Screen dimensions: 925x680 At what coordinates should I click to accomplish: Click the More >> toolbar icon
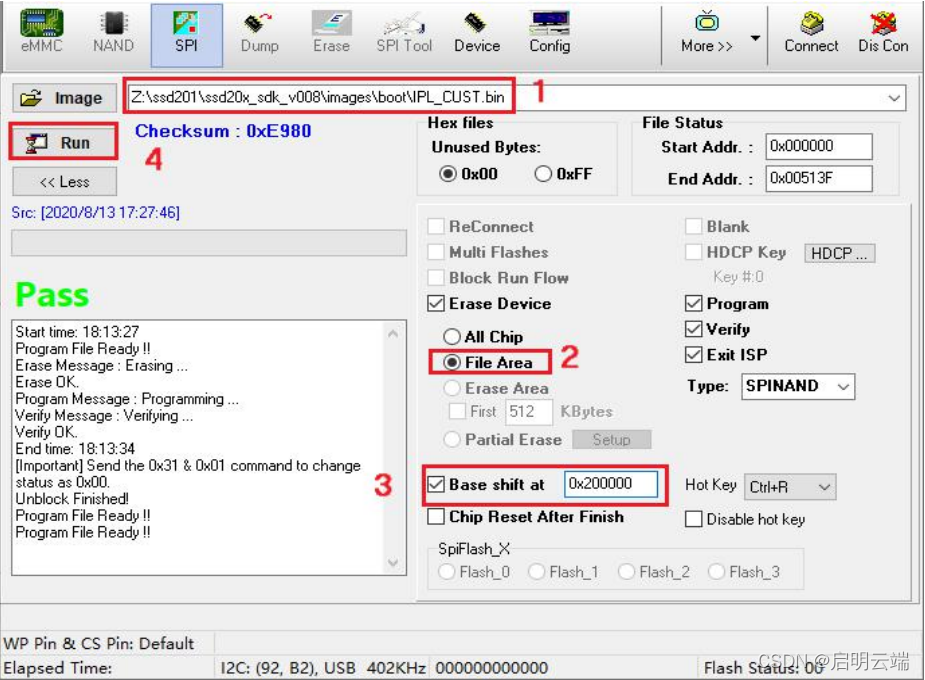pos(707,33)
